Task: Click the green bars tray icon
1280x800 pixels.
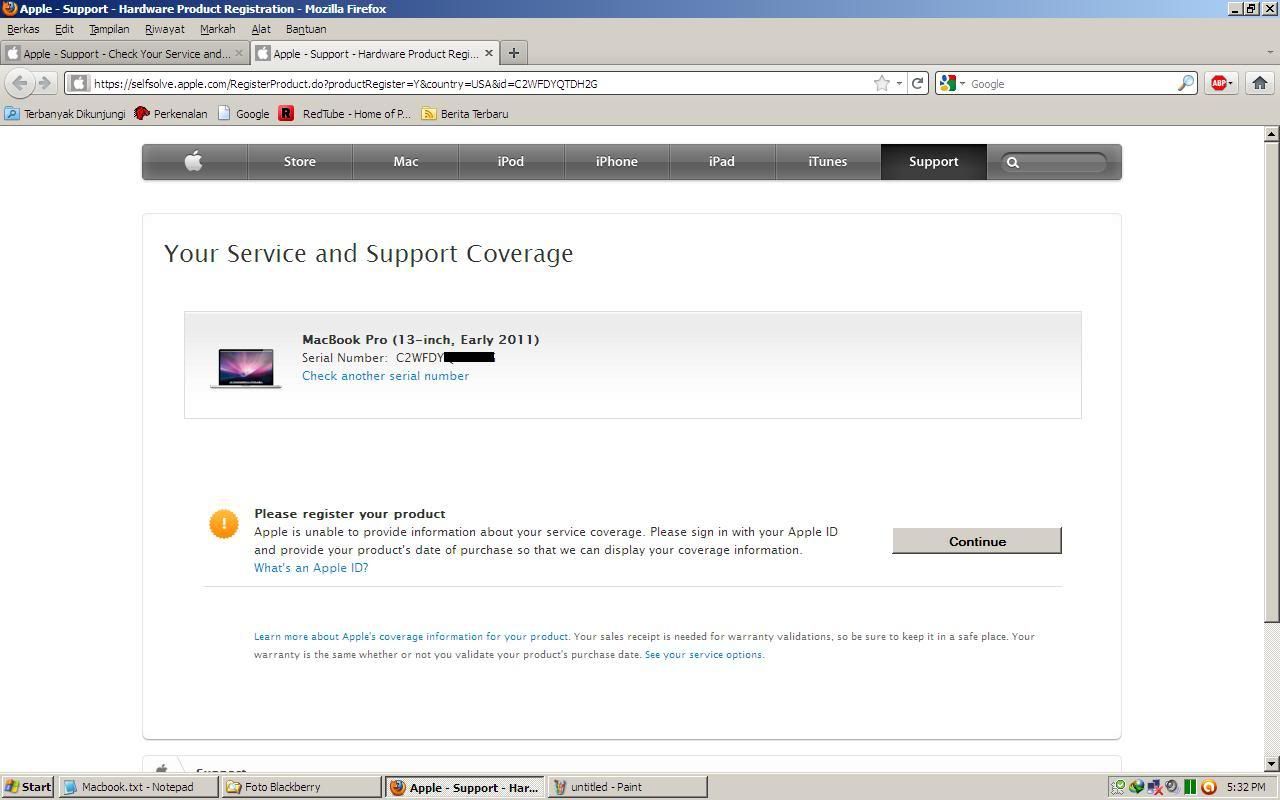Action: [1190, 787]
